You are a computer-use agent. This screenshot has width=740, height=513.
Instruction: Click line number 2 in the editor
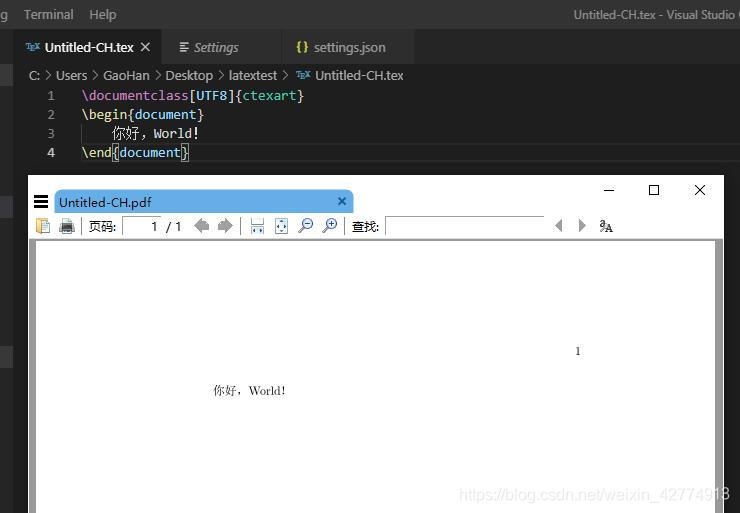51,115
